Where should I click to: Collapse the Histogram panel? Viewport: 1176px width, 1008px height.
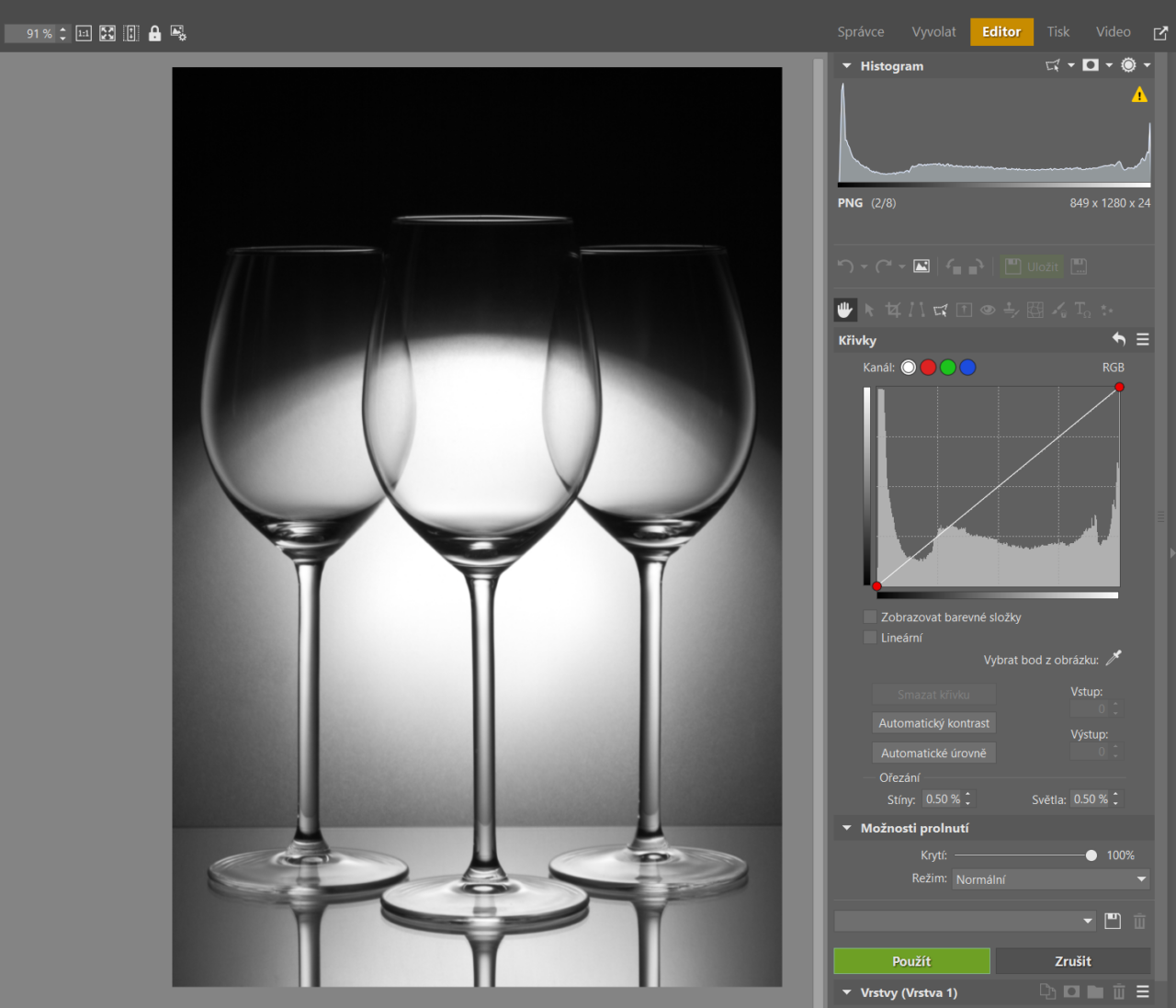click(x=847, y=66)
